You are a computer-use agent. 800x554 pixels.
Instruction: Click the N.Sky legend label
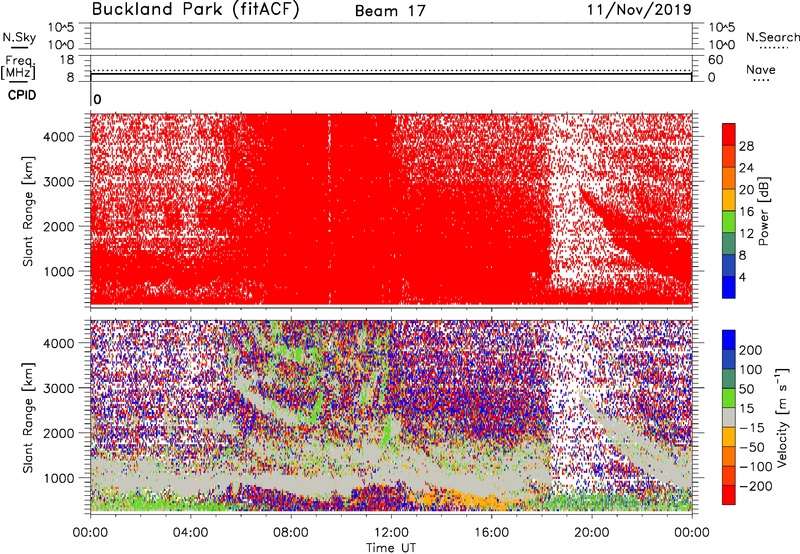pyautogui.click(x=19, y=37)
